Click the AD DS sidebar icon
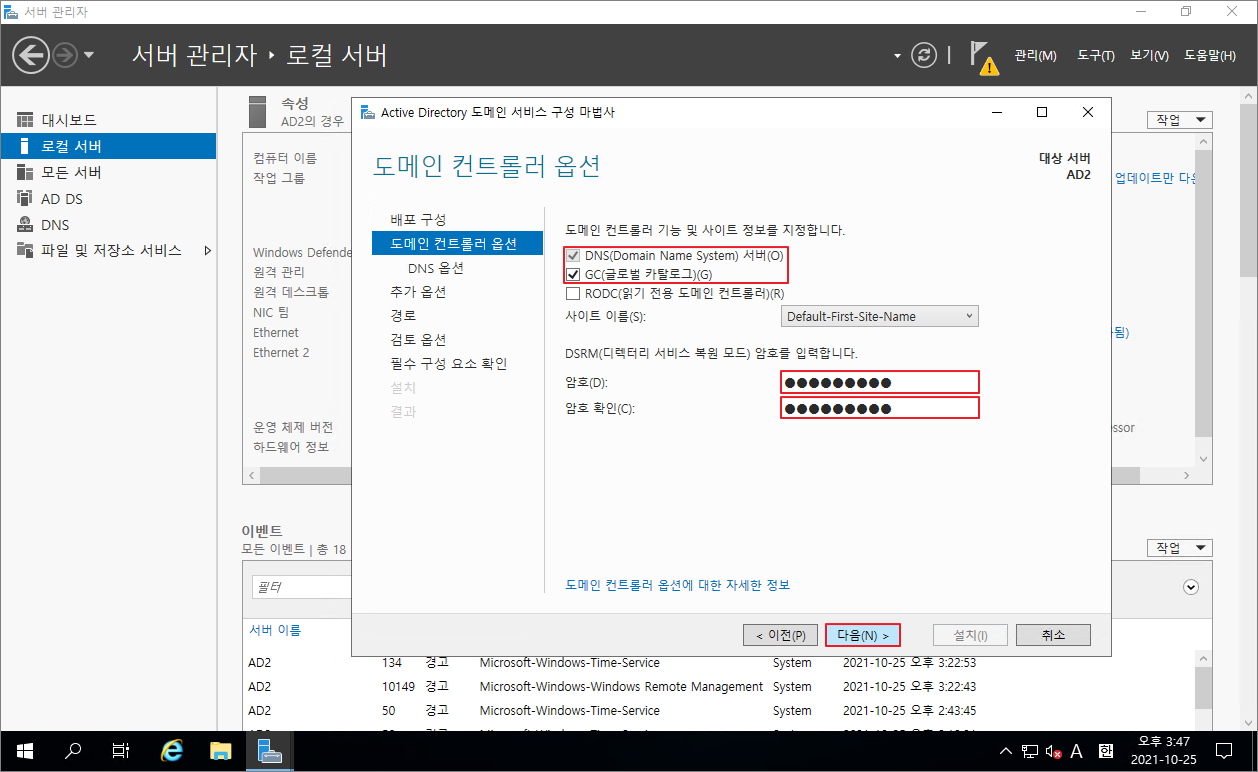Screen dimensions: 1258x772 click(25, 198)
